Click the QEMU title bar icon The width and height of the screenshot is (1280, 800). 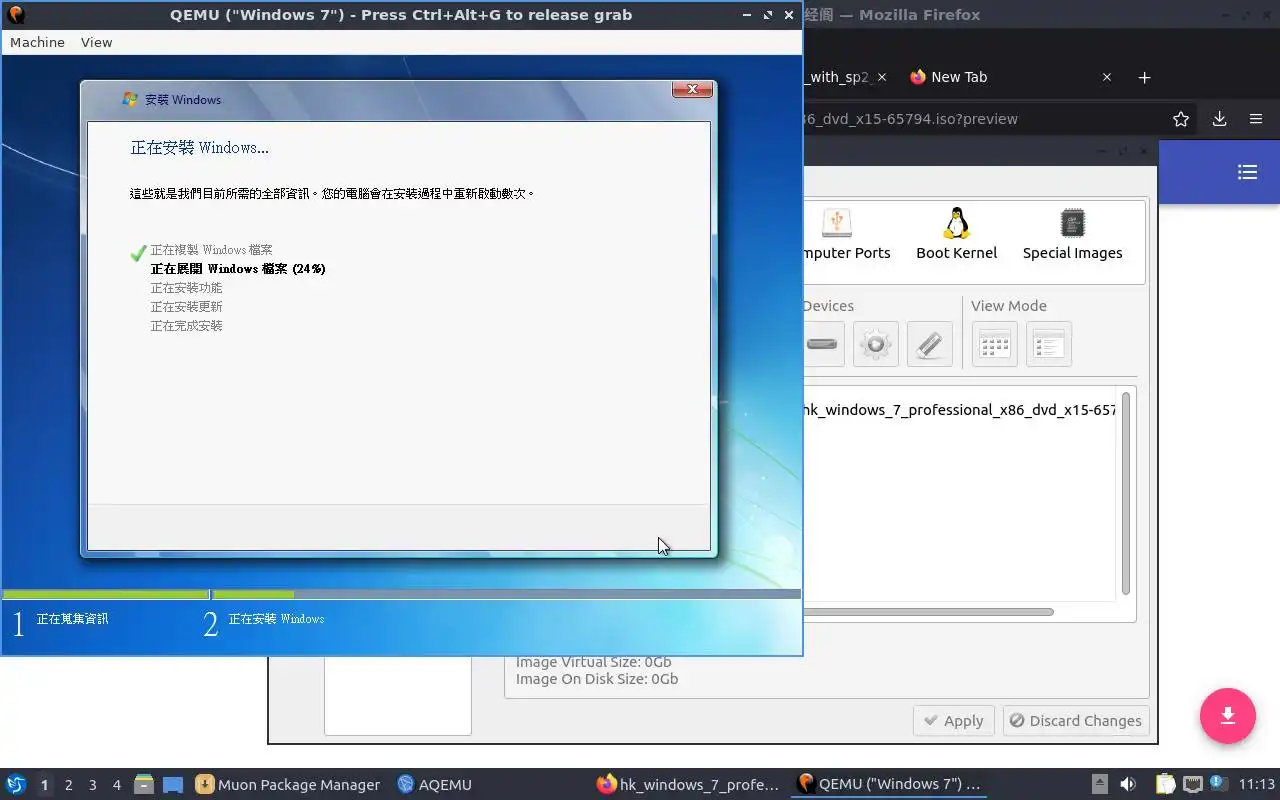(x=15, y=15)
